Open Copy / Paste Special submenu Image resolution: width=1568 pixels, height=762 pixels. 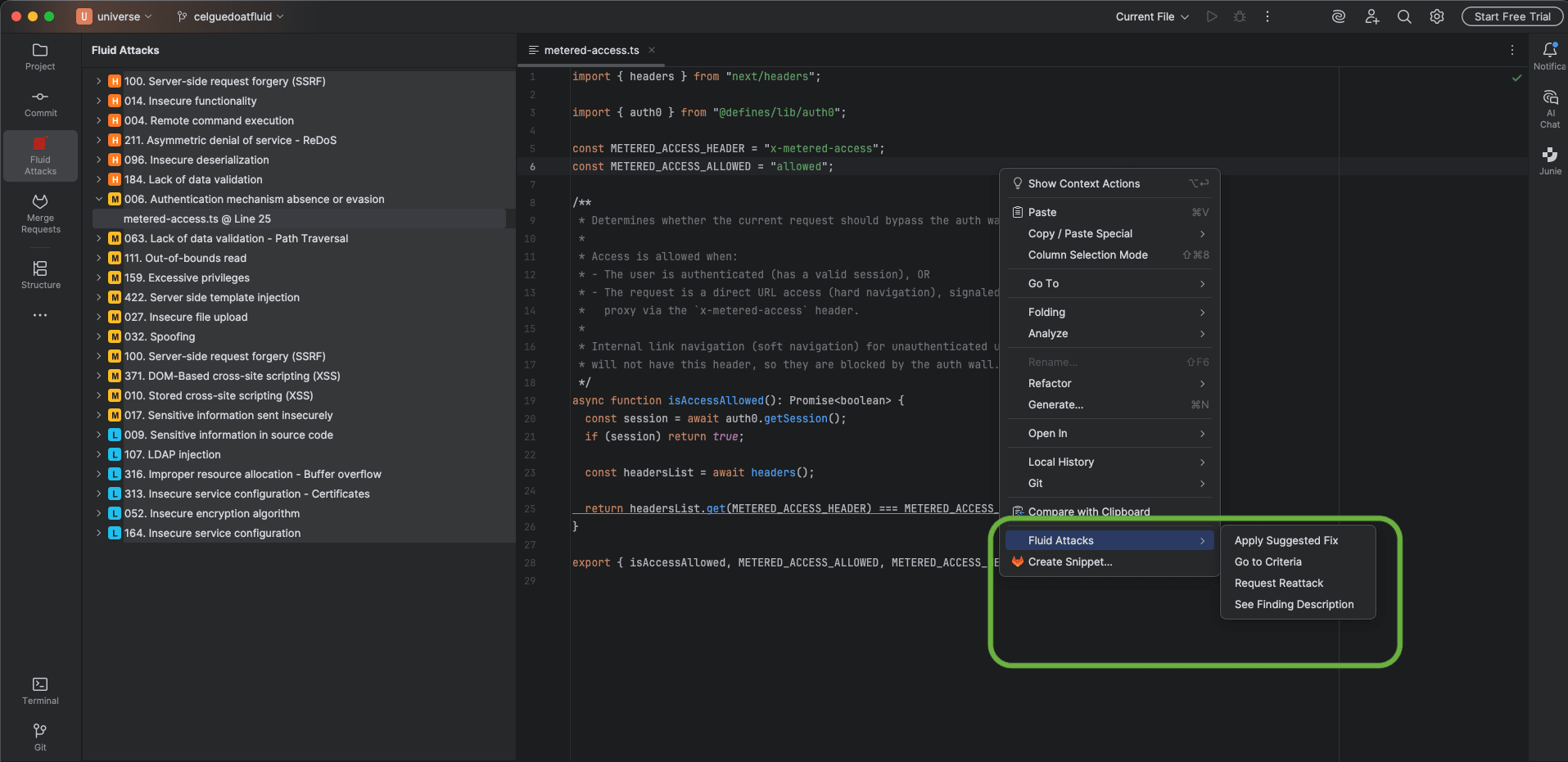pyautogui.click(x=1109, y=233)
